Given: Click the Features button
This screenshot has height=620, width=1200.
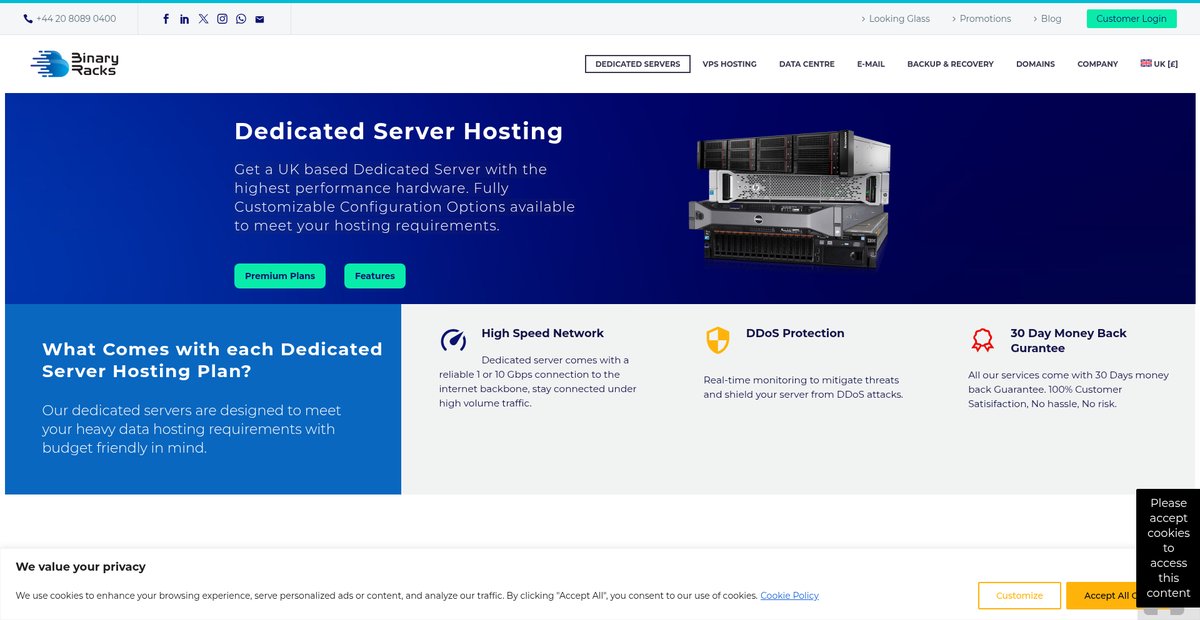Looking at the screenshot, I should pyautogui.click(x=375, y=276).
